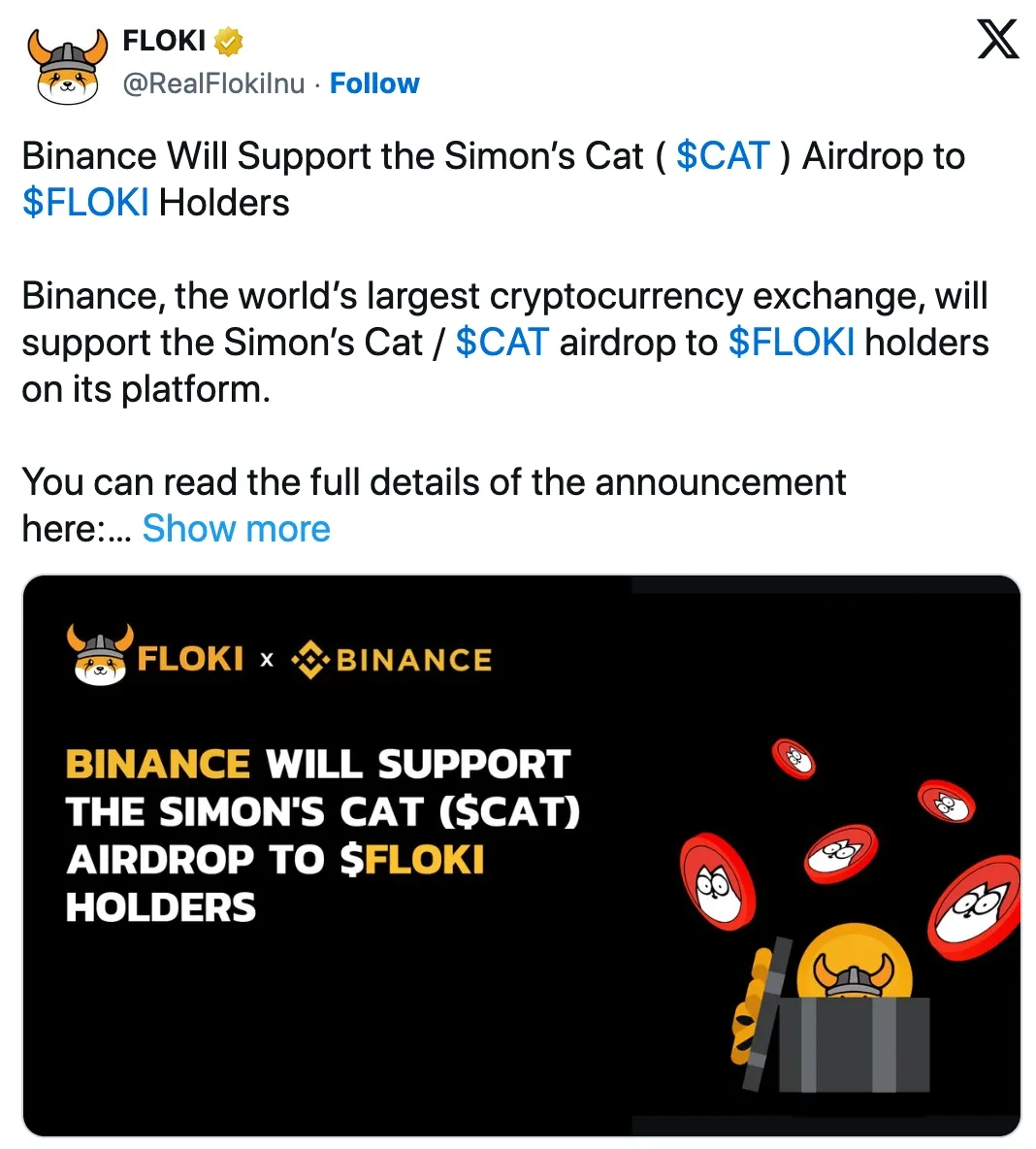This screenshot has width=1036, height=1149.
Task: Click the $CAT link in the body paragraph
Action: click(x=502, y=342)
